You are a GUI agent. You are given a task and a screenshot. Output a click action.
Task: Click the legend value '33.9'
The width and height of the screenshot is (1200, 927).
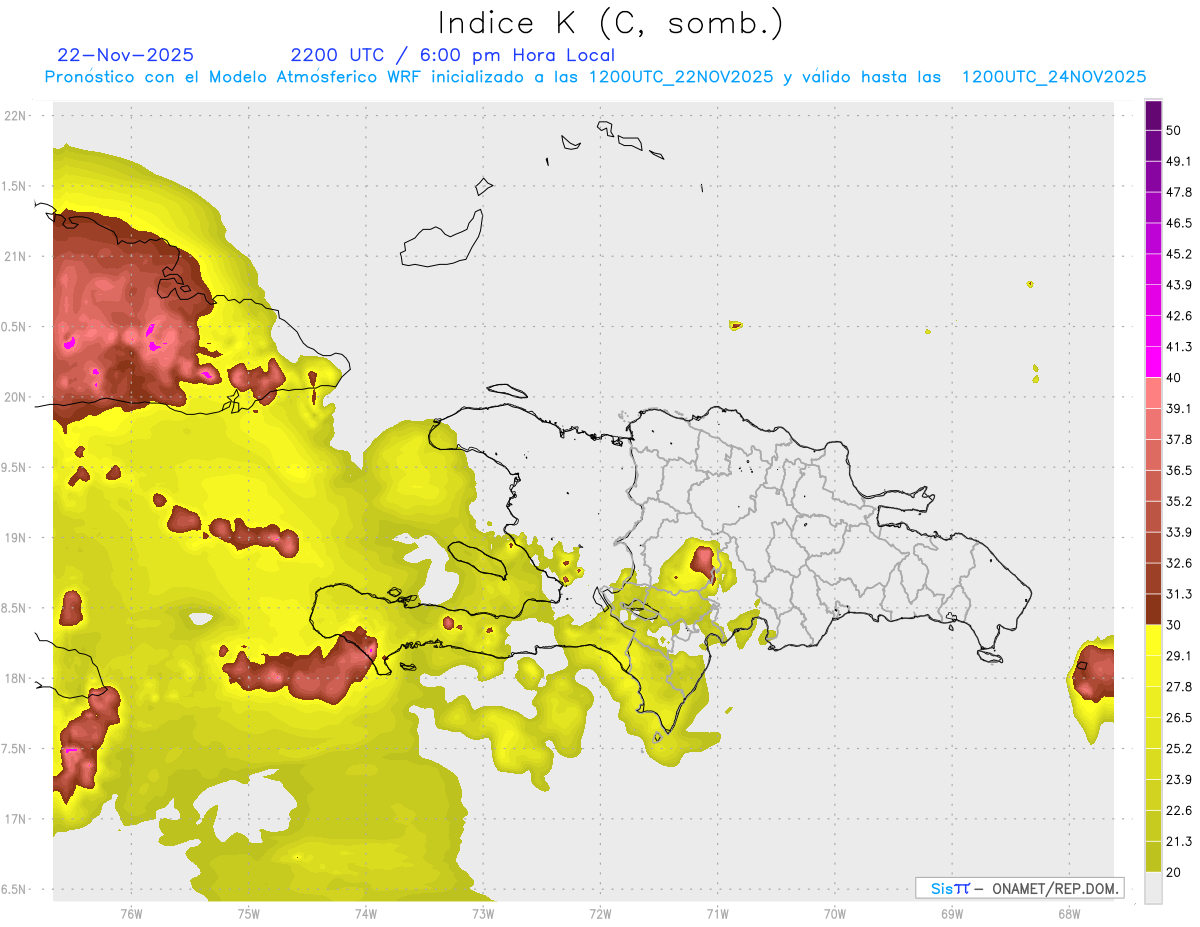click(1179, 532)
